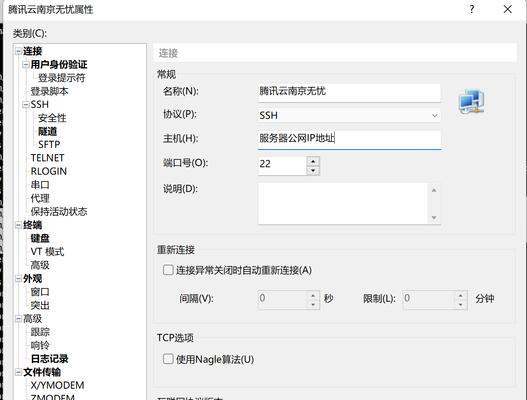This screenshot has width=527, height=400.
Task: Click the disabled 限制 minutes field
Action: (428, 299)
